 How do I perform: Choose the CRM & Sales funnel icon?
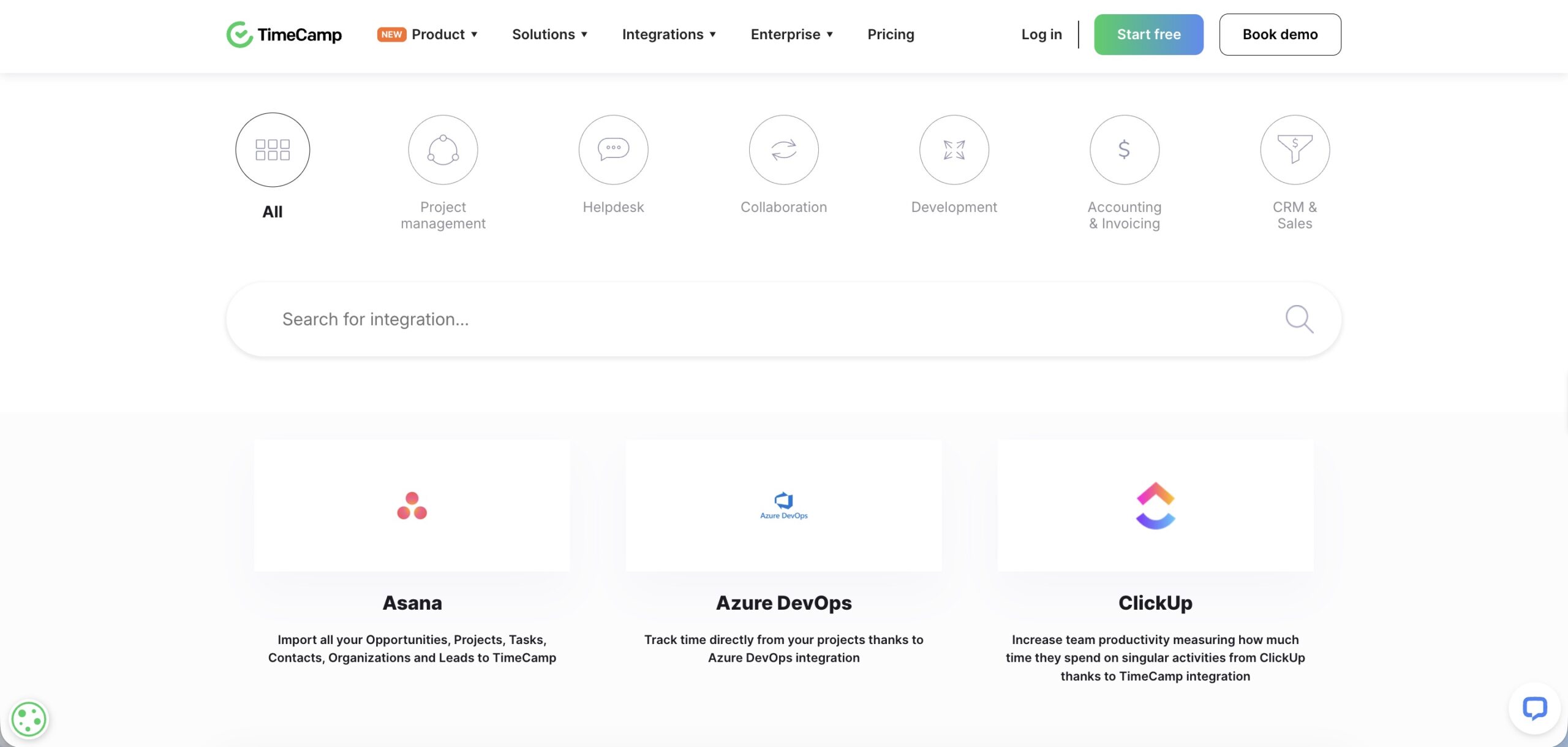[x=1294, y=150]
